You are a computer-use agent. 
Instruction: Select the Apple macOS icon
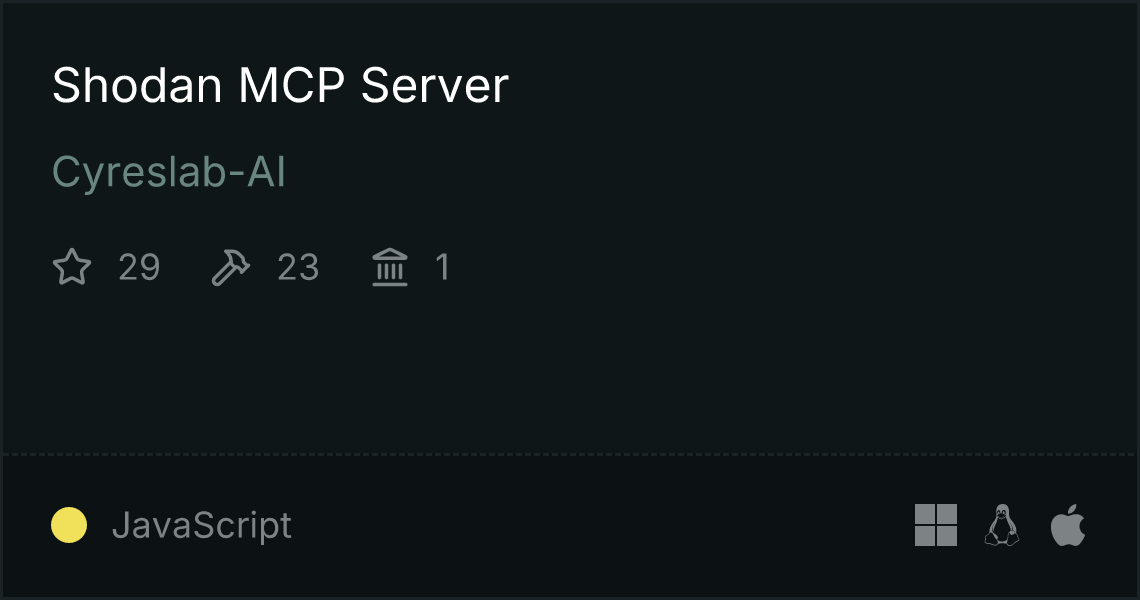coord(1068,525)
